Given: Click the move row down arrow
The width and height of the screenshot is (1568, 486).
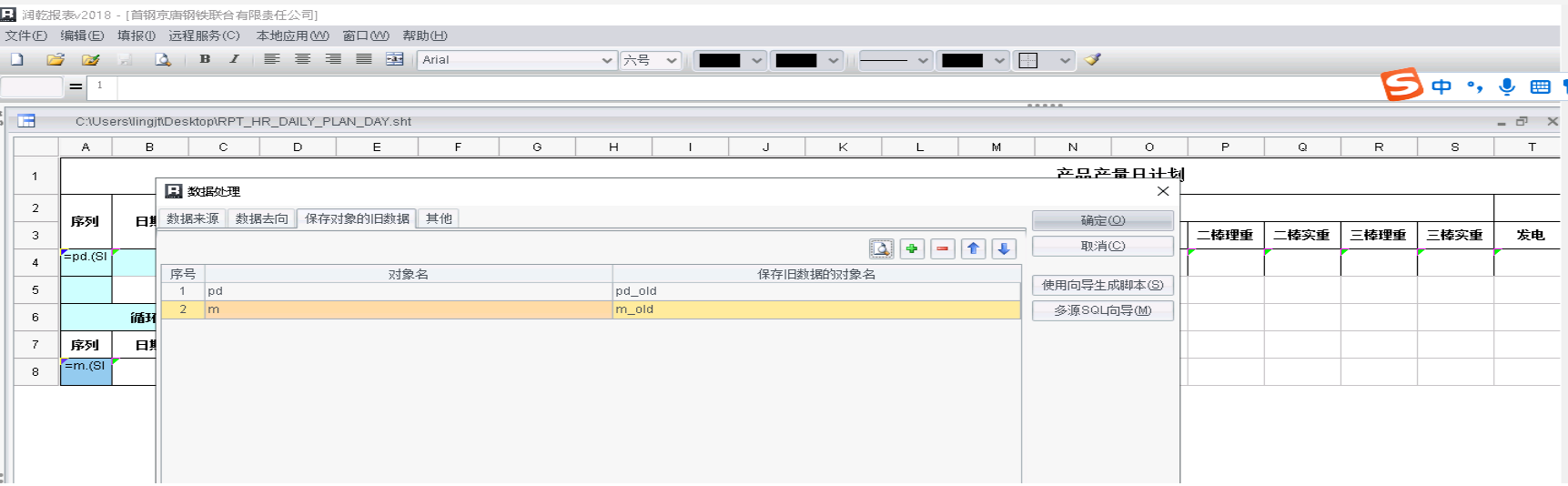Looking at the screenshot, I should click(1005, 248).
